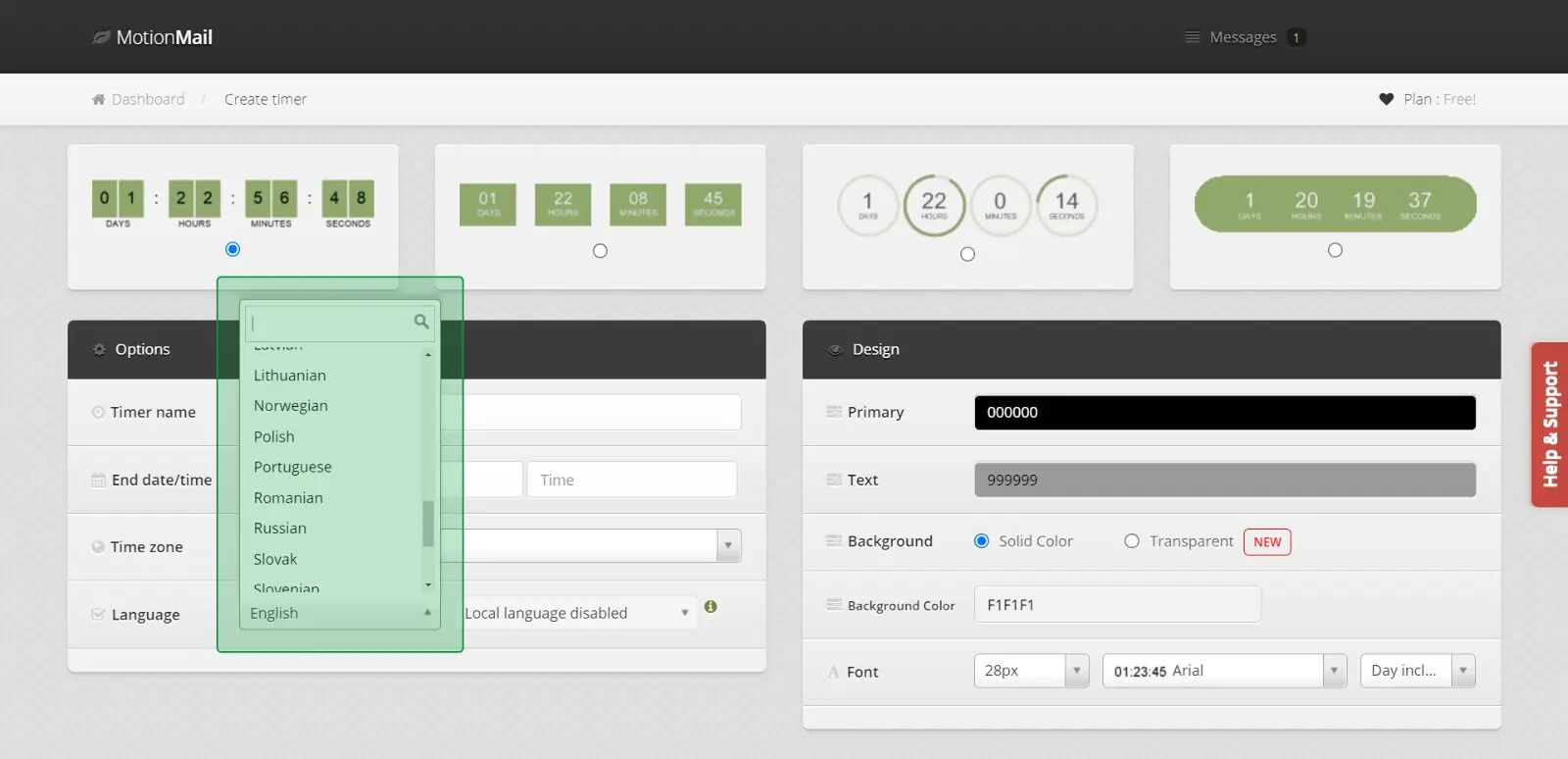Click the MotionMail leaf logo icon

coord(101,37)
